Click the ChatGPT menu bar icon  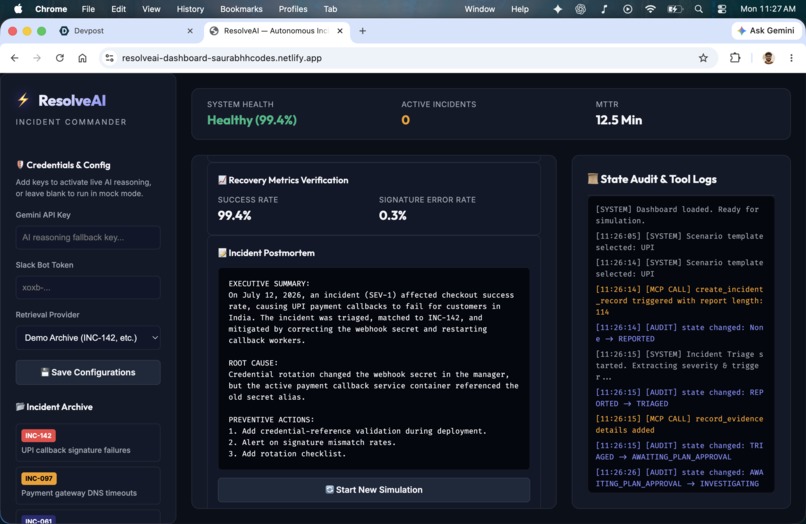[x=580, y=9]
